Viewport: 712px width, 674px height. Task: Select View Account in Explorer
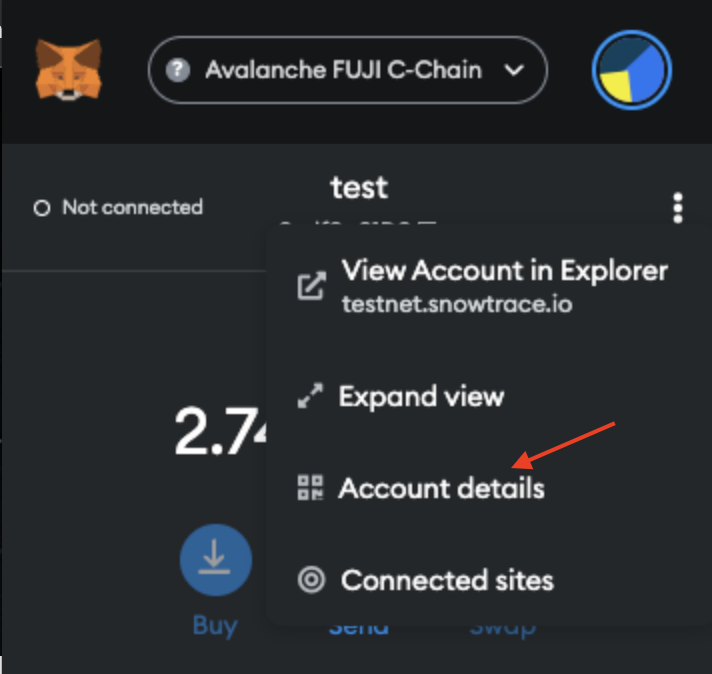tap(482, 286)
